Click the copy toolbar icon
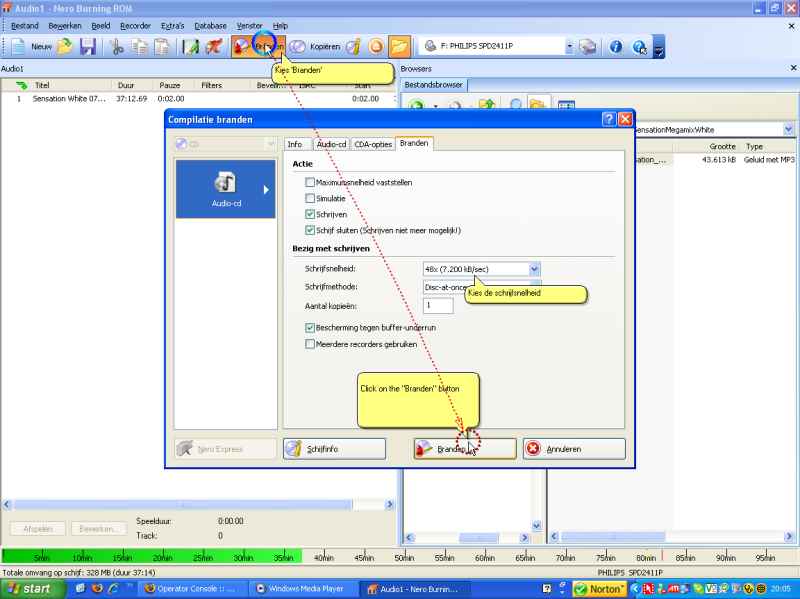The image size is (800, 599). pos(139,46)
